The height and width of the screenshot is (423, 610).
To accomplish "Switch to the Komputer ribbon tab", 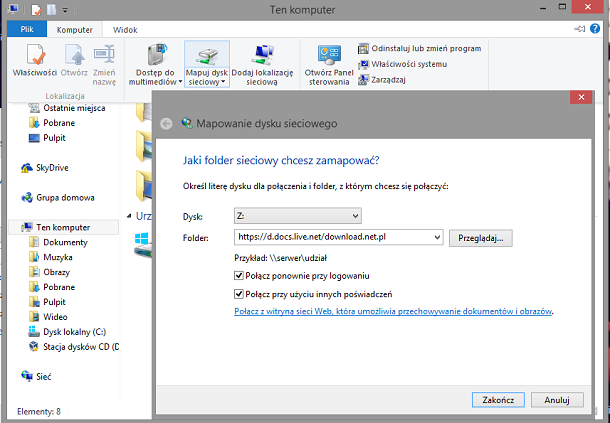I will (x=74, y=30).
